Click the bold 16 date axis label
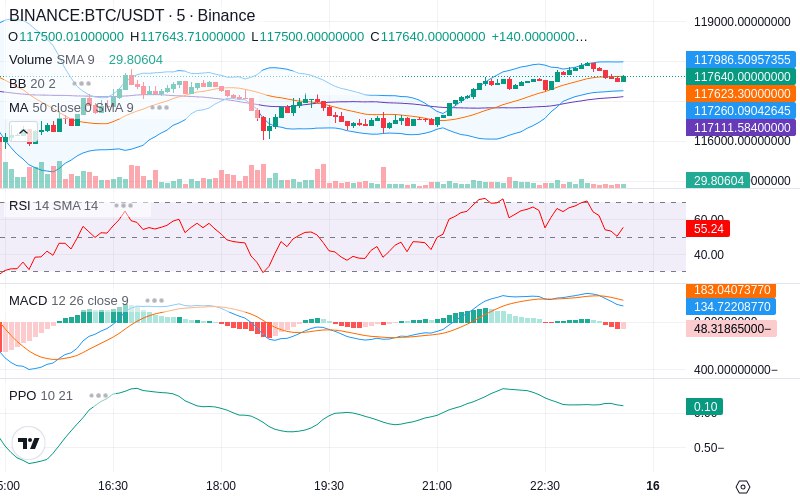This screenshot has width=800, height=500. [x=653, y=486]
